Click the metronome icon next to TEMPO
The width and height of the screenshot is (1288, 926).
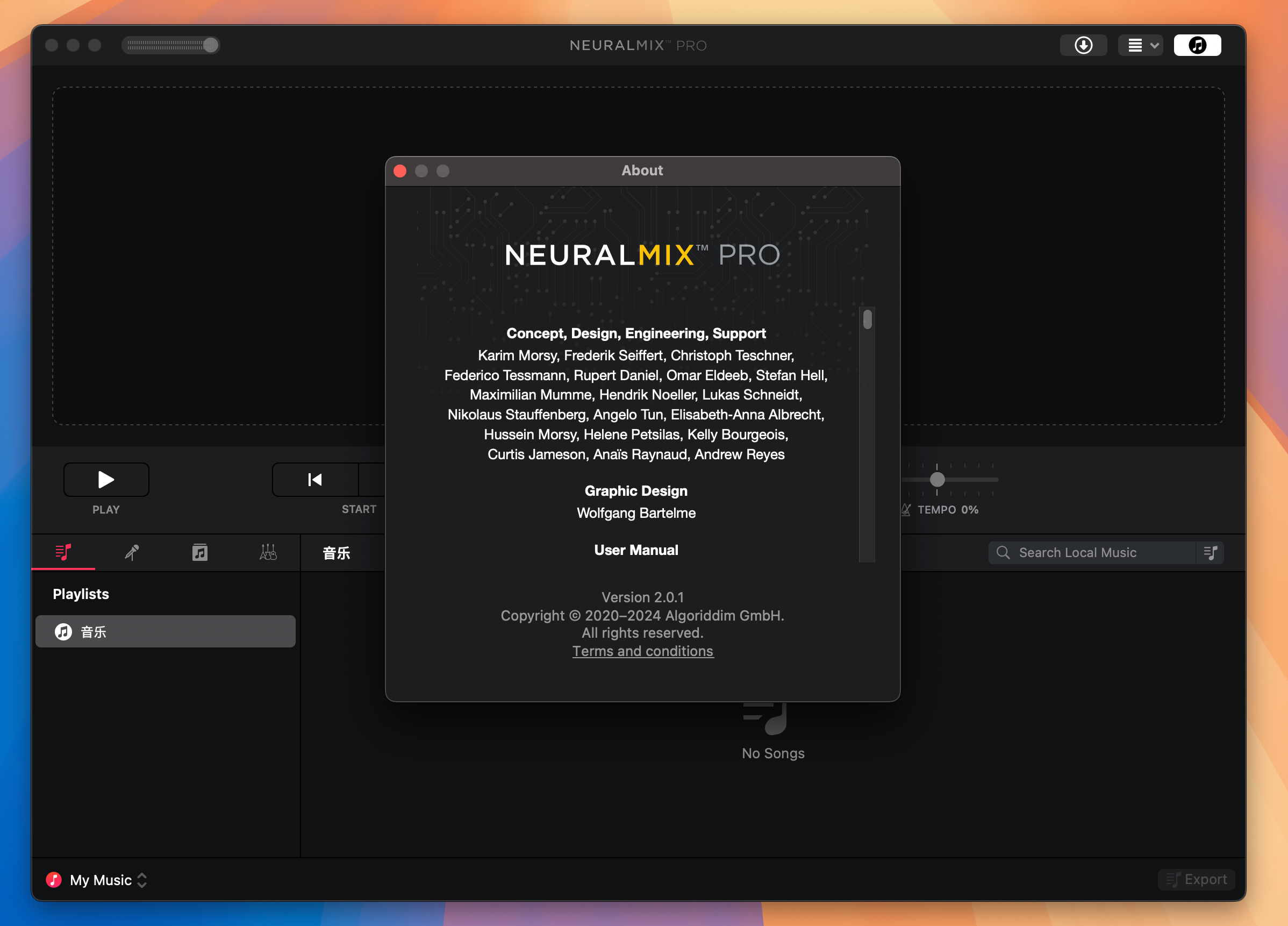pos(906,510)
